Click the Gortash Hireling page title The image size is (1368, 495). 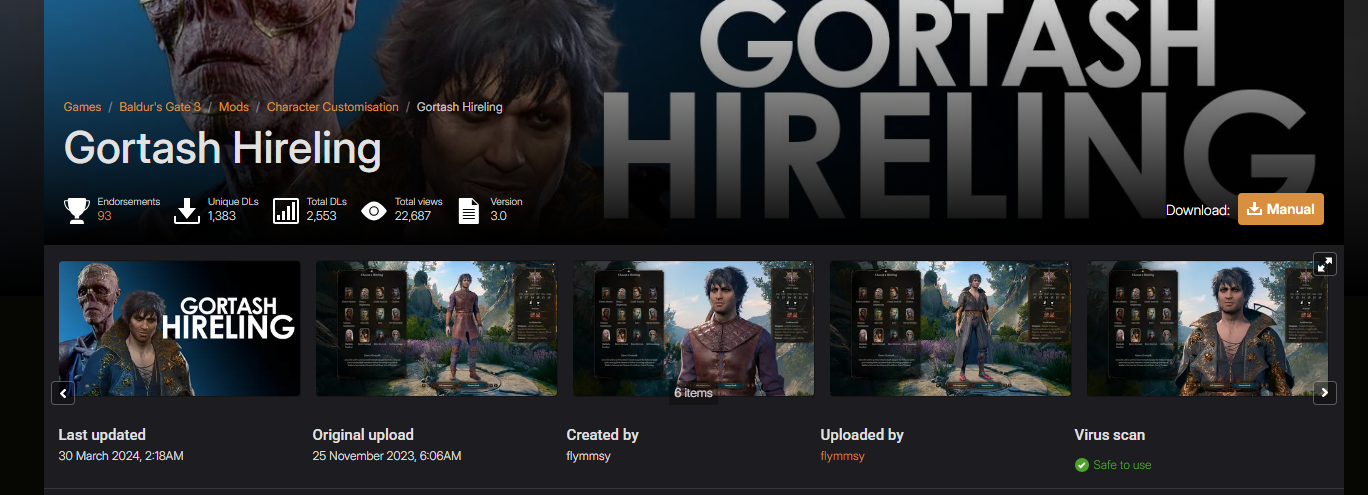coord(223,148)
